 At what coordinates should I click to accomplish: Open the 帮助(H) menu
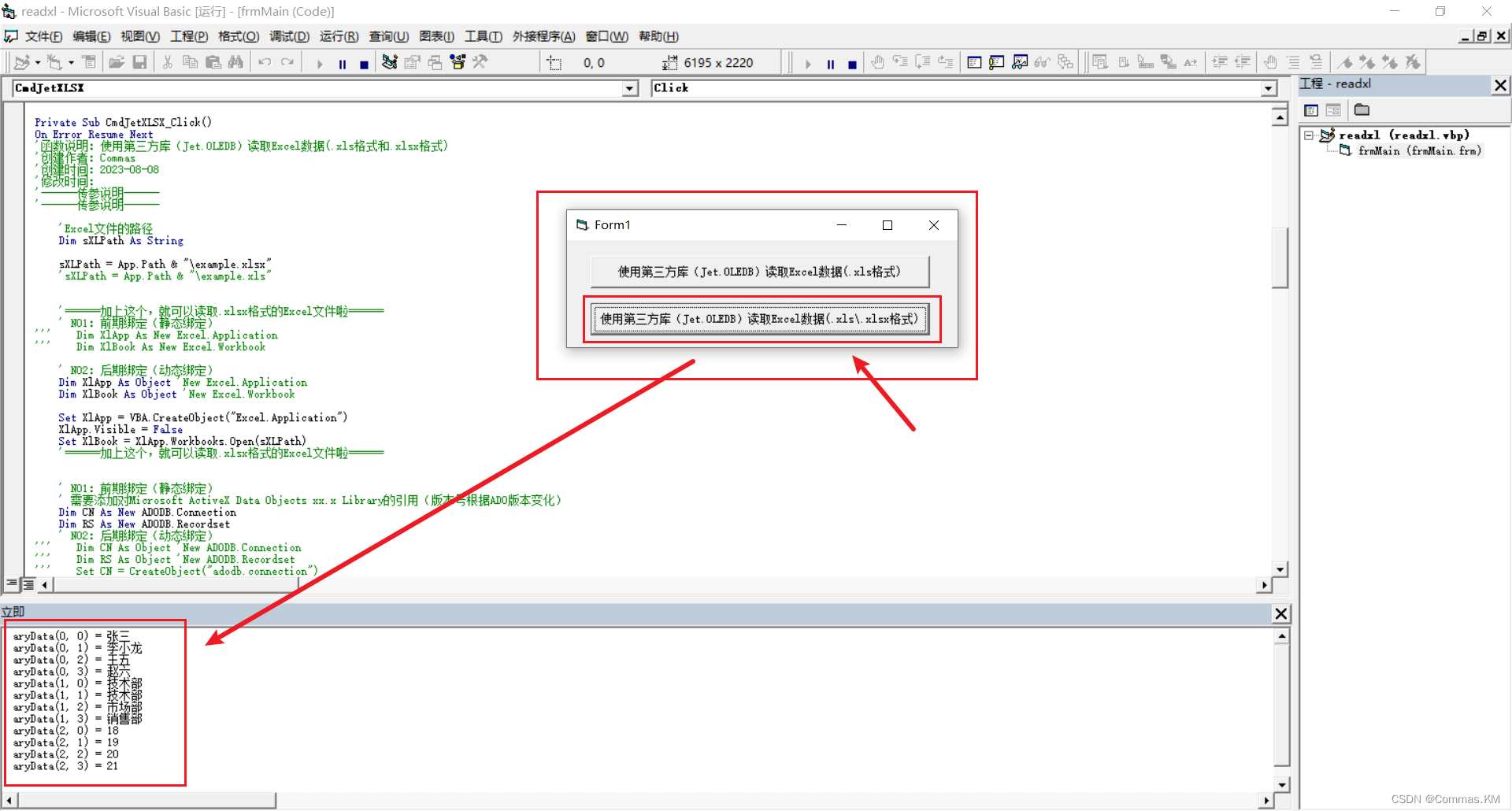pos(658,36)
